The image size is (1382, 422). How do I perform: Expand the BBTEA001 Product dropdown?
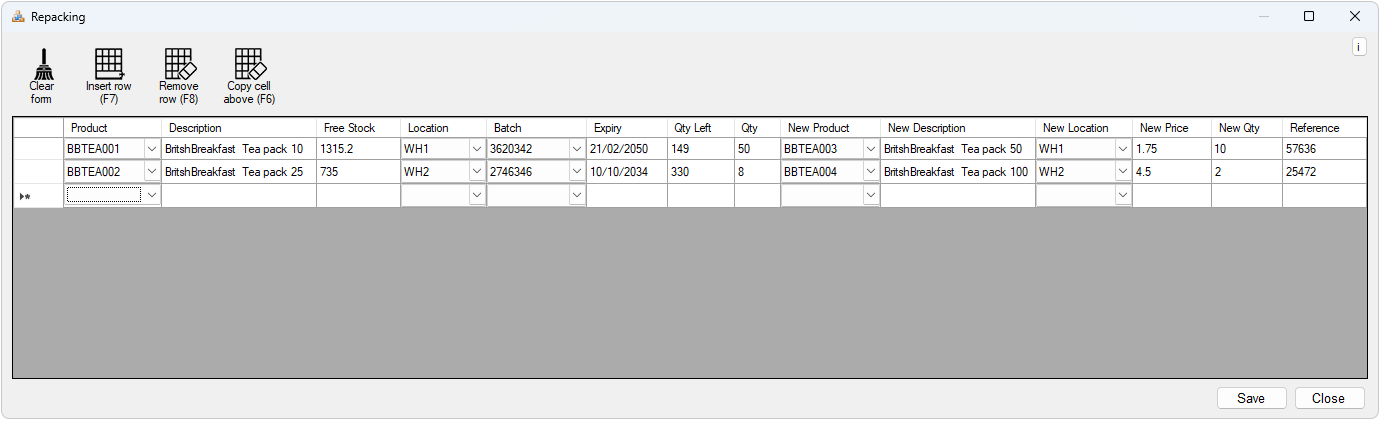[x=152, y=149]
